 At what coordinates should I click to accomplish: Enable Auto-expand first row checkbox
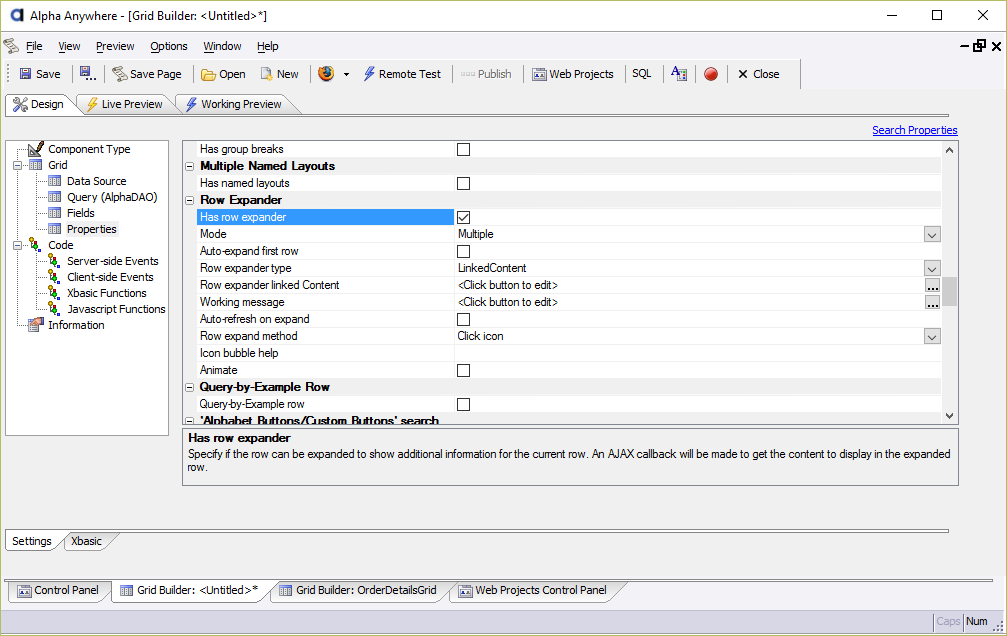pyautogui.click(x=463, y=252)
